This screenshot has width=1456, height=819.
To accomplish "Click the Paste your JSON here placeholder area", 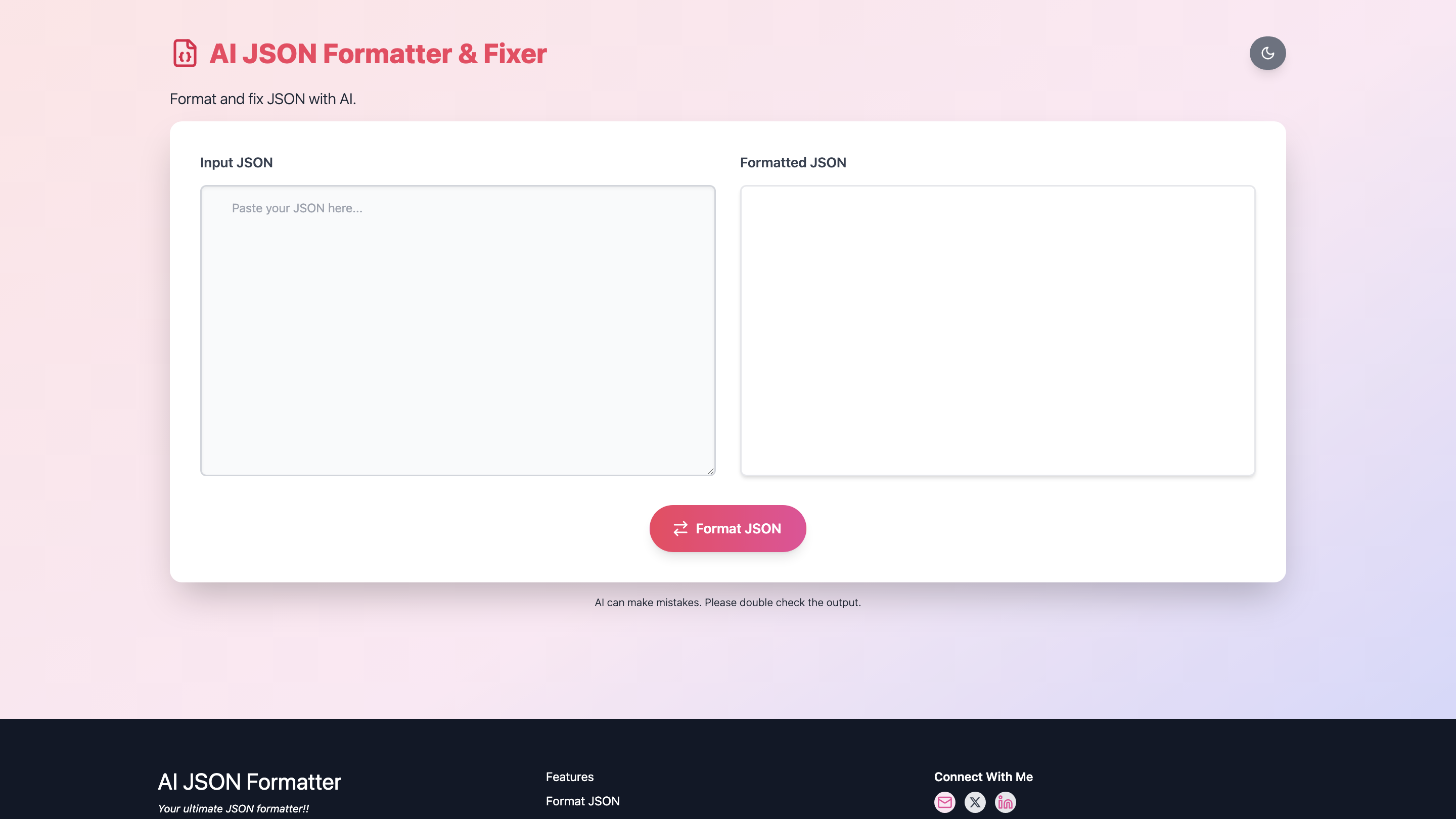I will (x=297, y=208).
